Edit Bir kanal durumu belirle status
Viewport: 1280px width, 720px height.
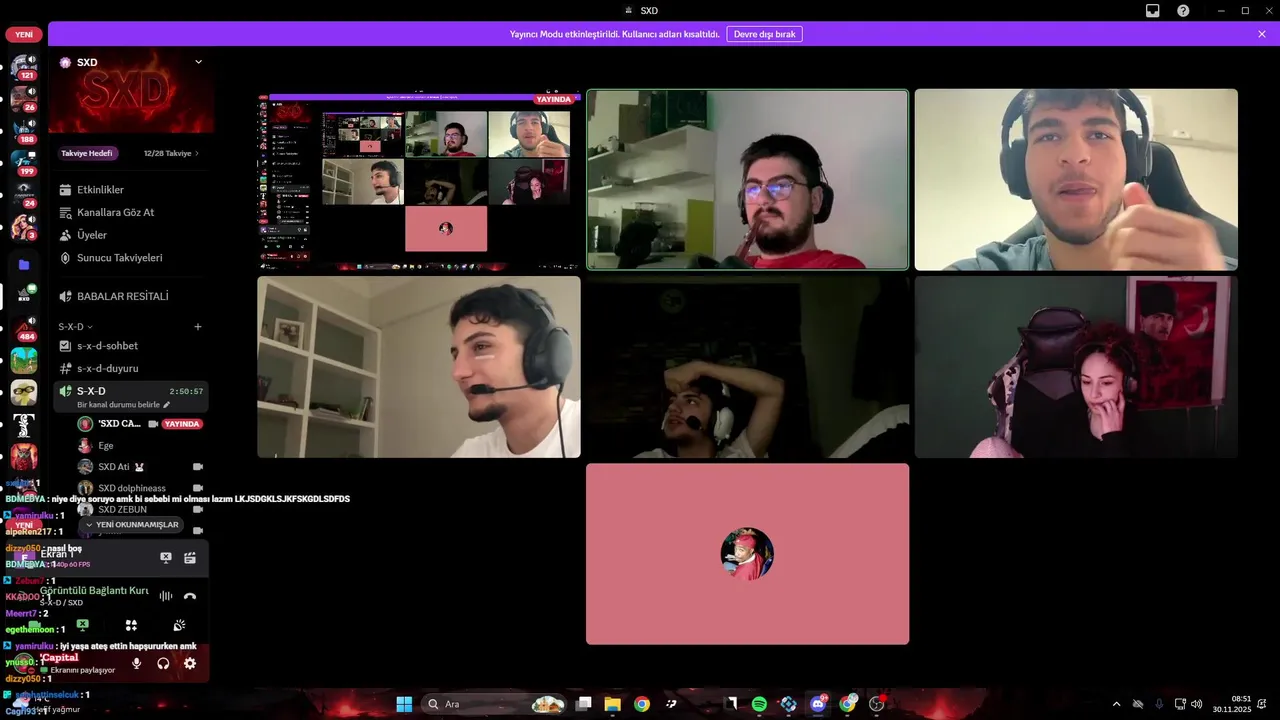tap(124, 405)
